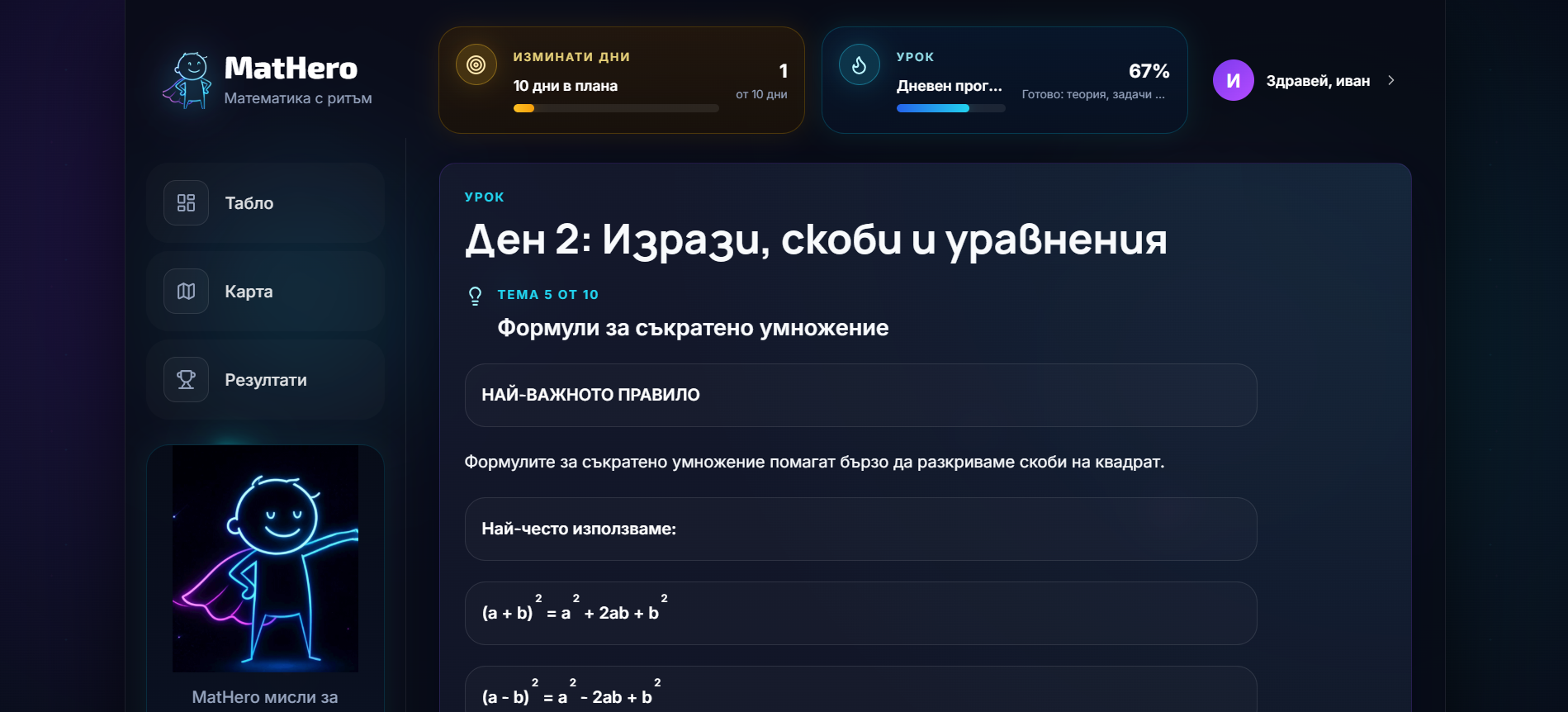Image resolution: width=1568 pixels, height=712 pixels.
Task: Open the Табло menu item
Action: (x=265, y=202)
